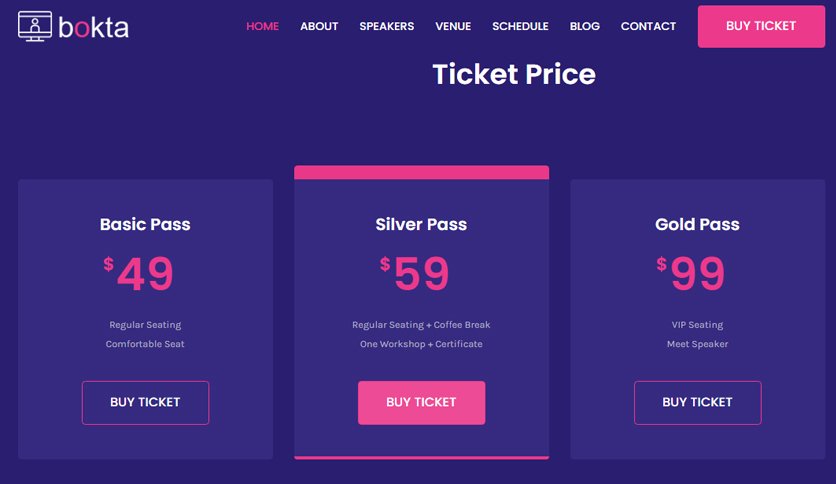Buy the Basic Pass ticket
836x484 pixels.
[x=146, y=403]
